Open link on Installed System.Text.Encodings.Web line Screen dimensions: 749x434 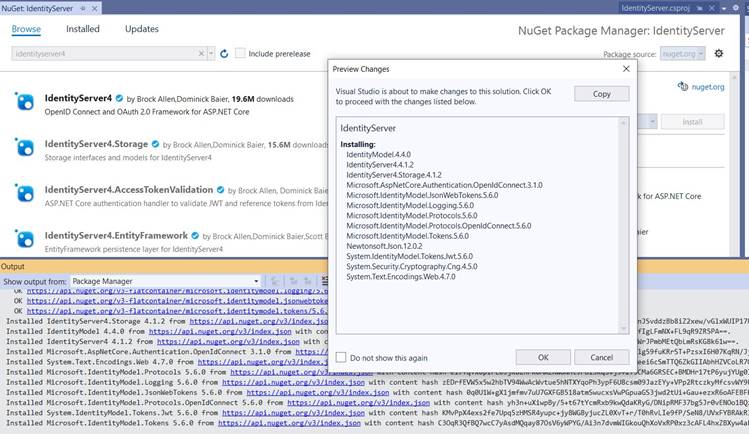tap(263, 362)
